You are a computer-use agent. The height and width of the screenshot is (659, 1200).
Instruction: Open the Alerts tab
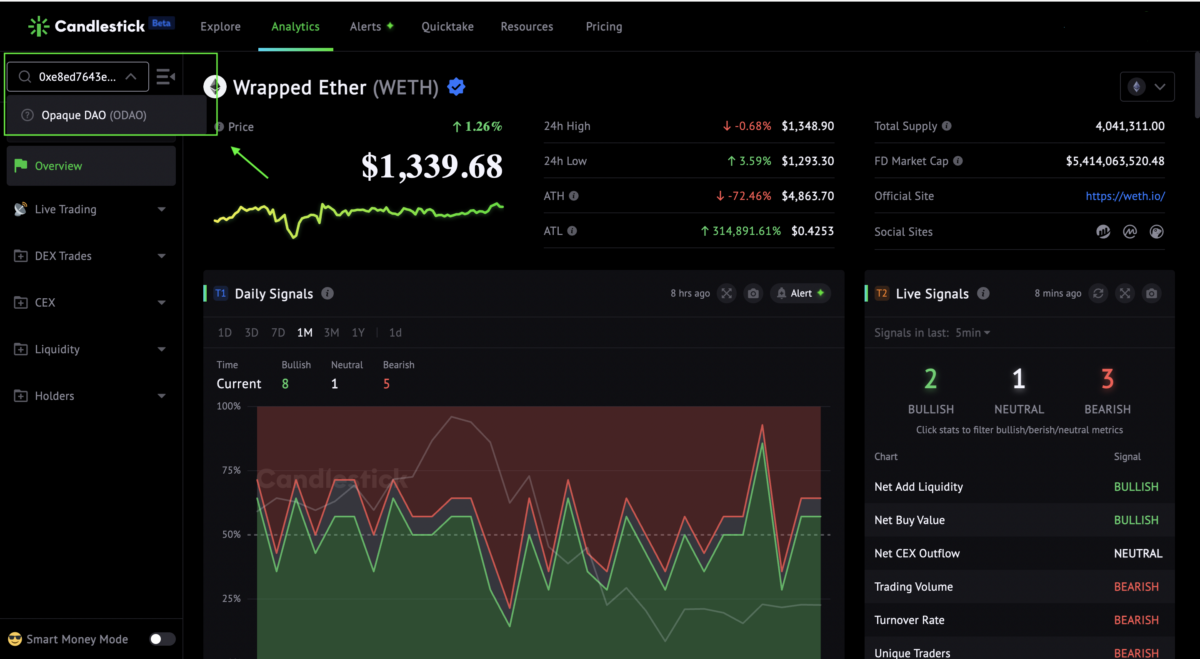pyautogui.click(x=371, y=26)
